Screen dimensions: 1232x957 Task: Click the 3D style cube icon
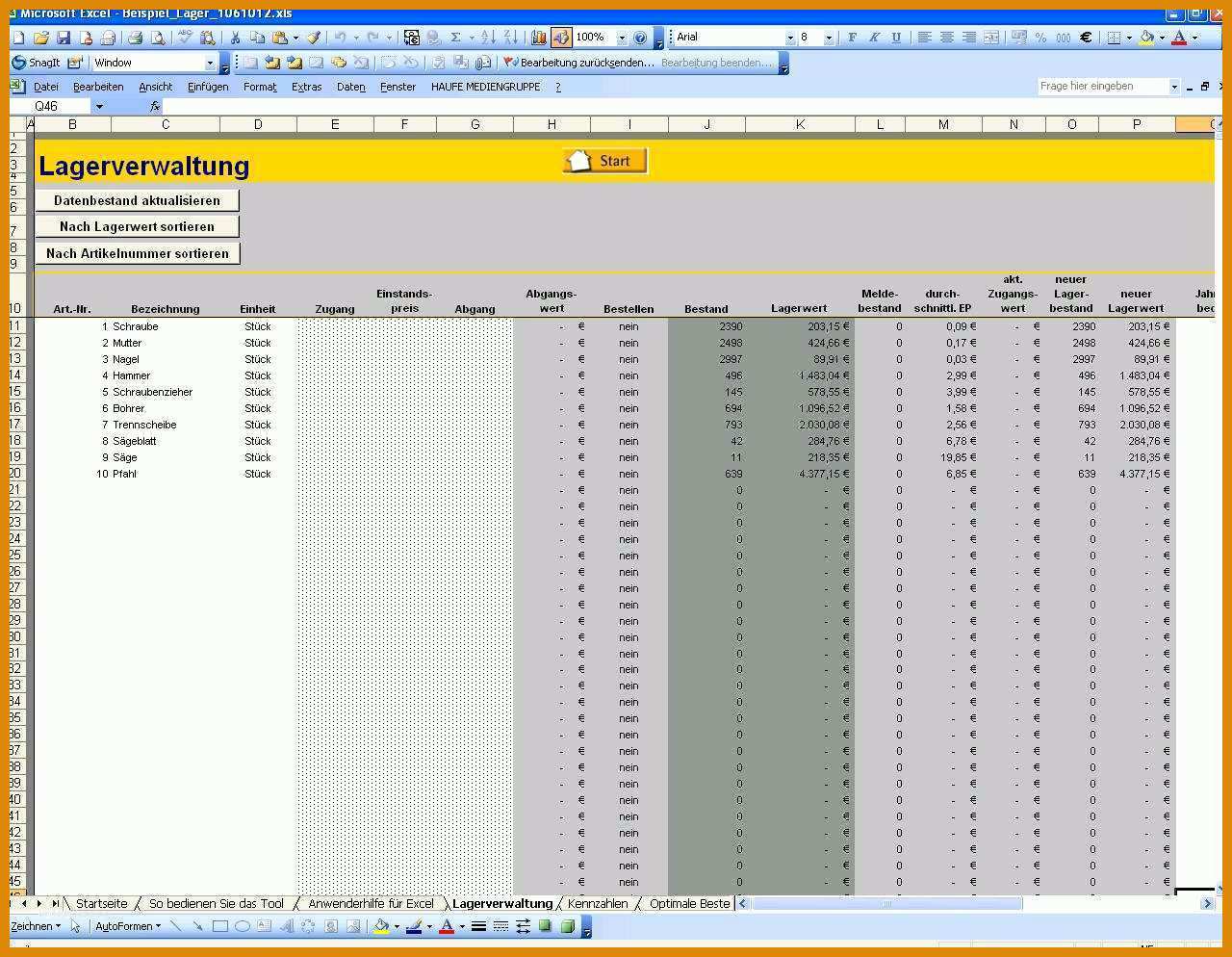[567, 926]
